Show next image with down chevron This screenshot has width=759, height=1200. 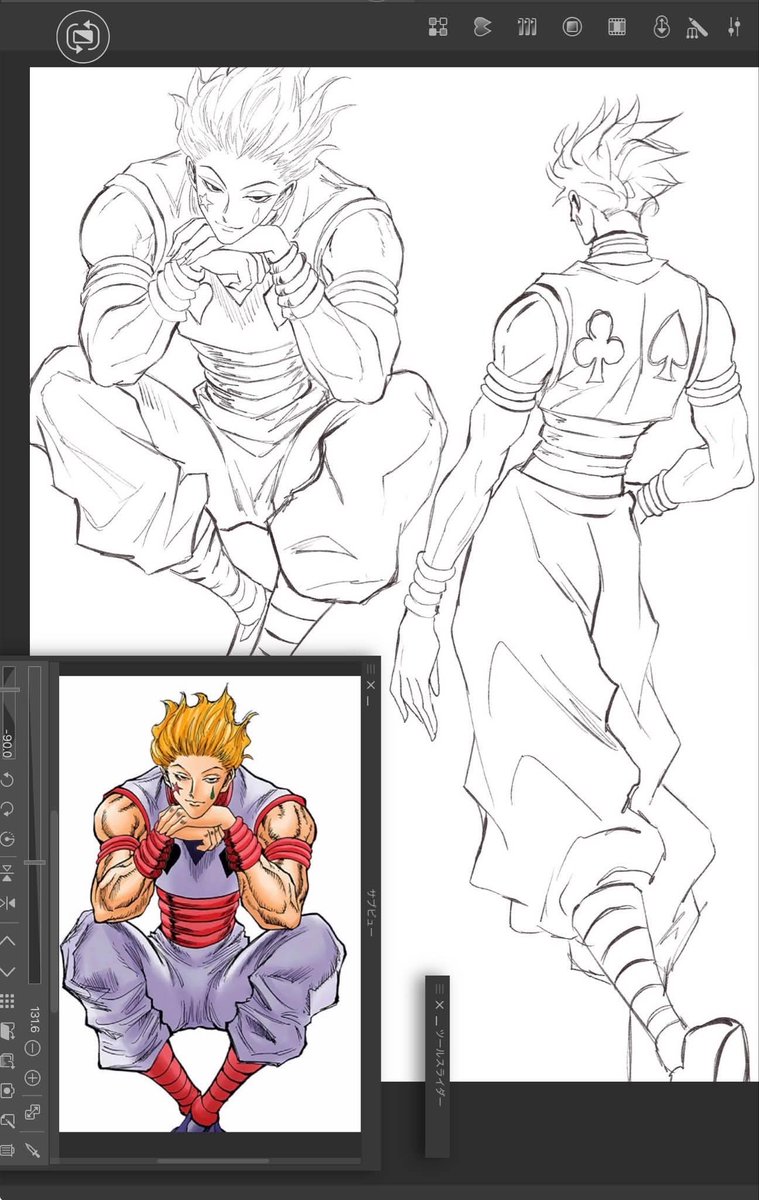(7, 971)
